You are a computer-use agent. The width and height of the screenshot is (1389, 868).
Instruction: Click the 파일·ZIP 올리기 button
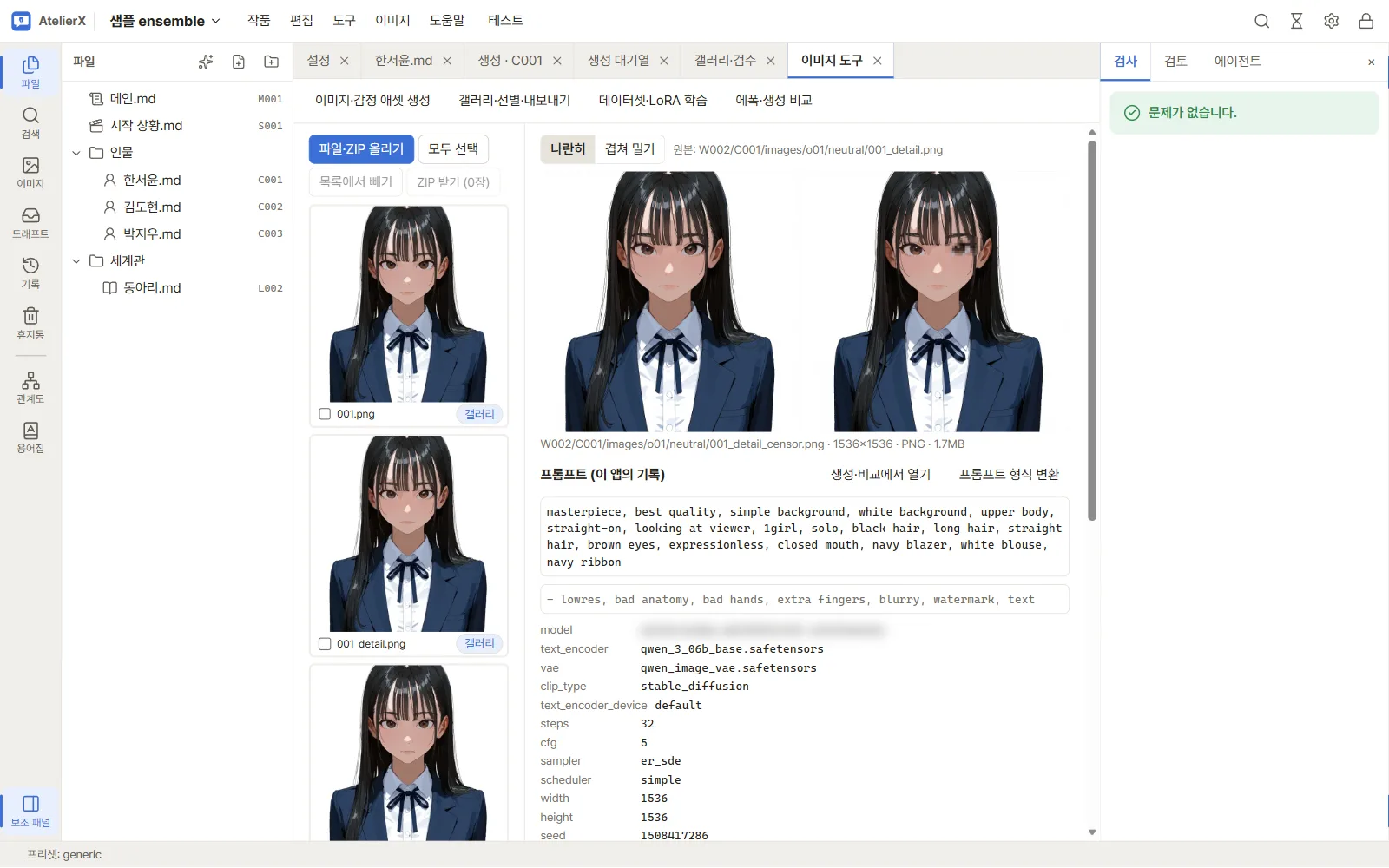pos(361,149)
